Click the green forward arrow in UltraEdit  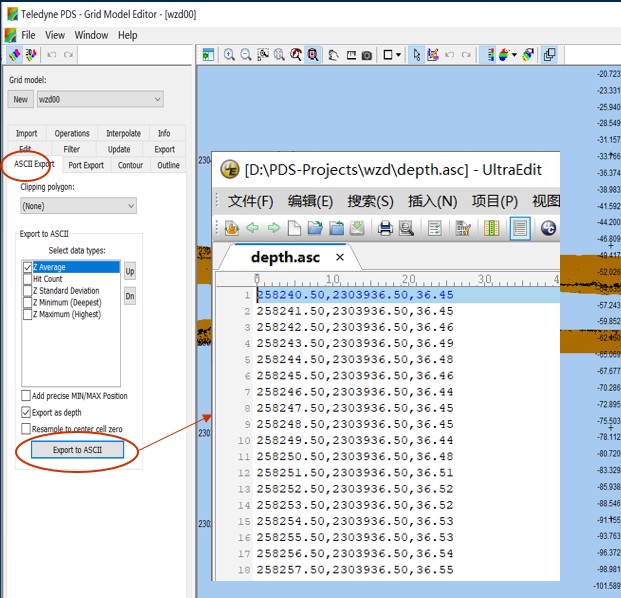[274, 228]
